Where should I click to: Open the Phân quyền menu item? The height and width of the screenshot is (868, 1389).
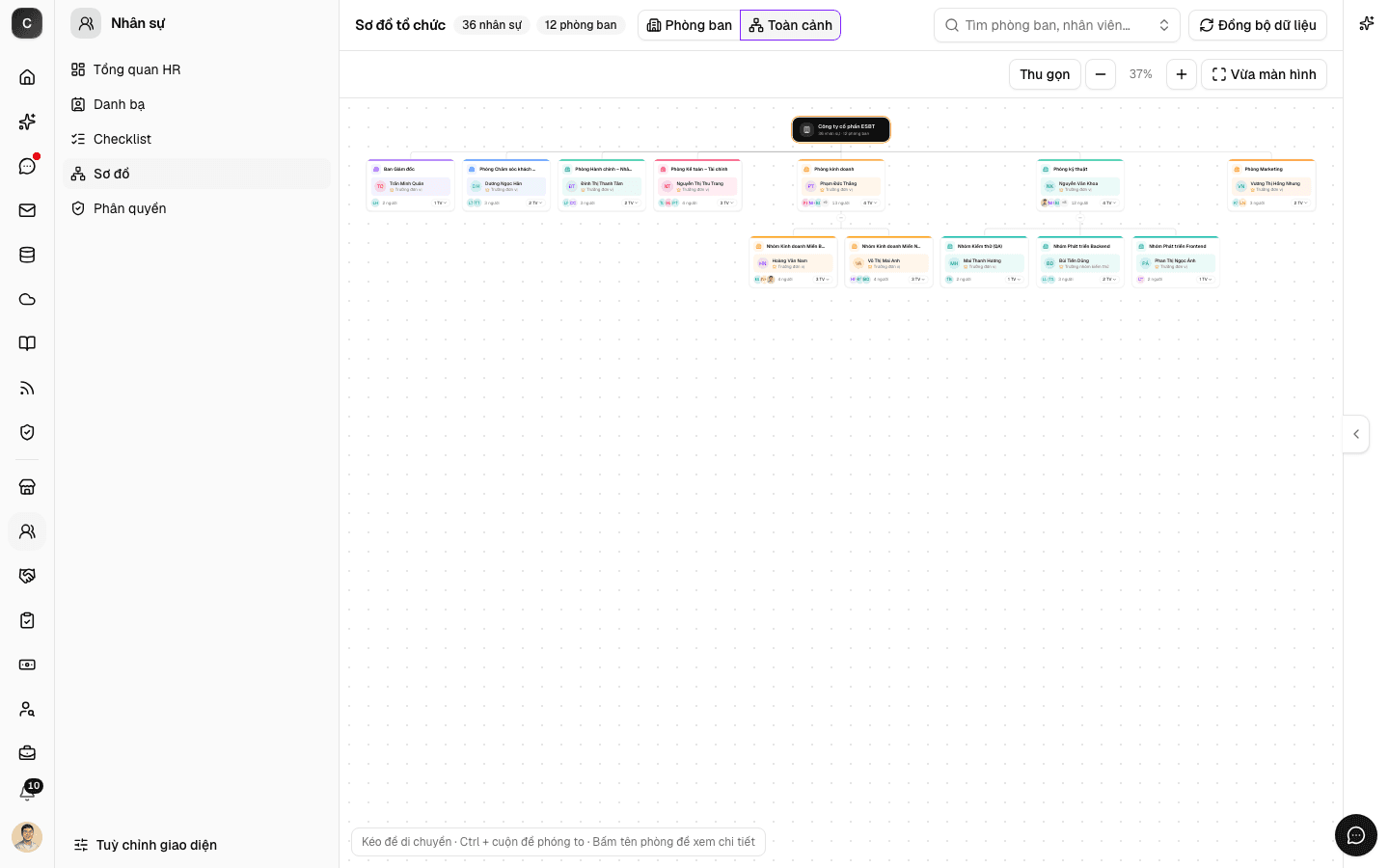(197, 208)
